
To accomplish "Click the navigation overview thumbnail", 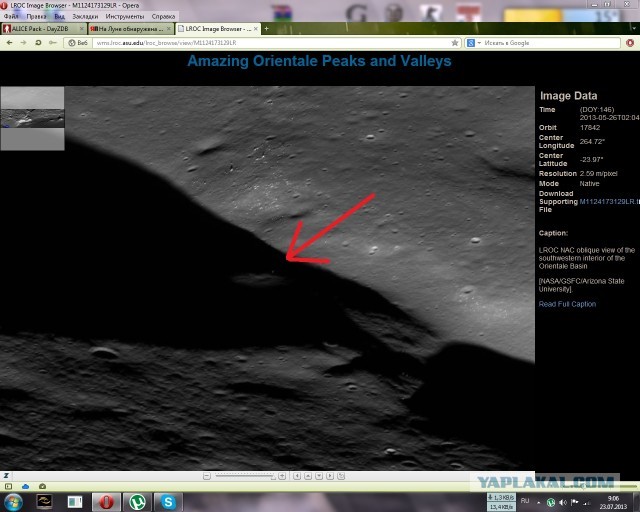I will point(32,118).
